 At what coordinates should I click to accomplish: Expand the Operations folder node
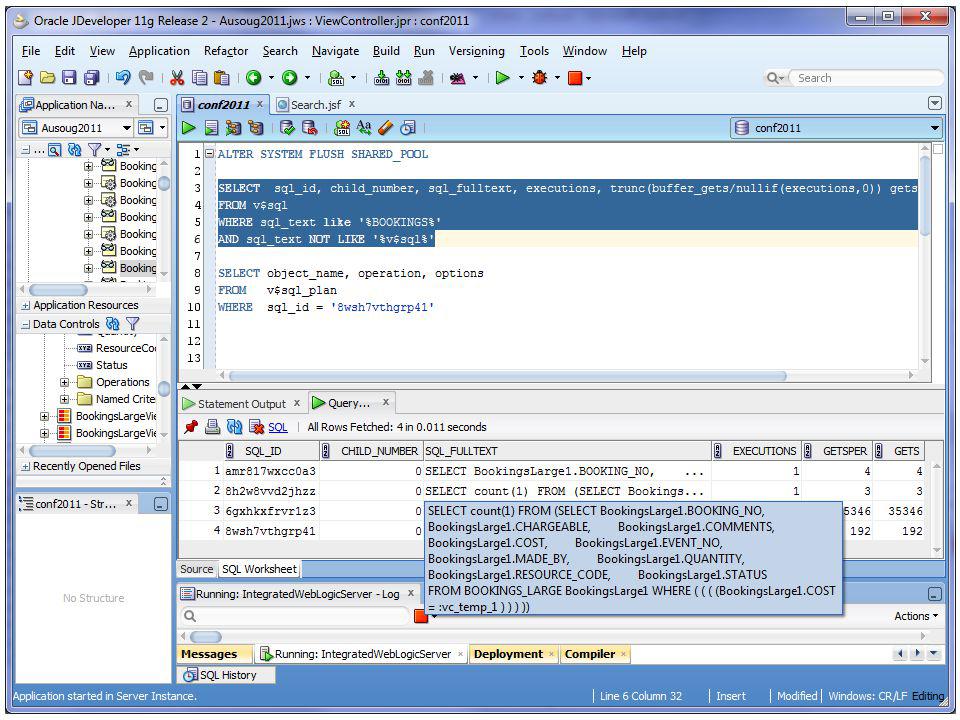pyautogui.click(x=64, y=382)
